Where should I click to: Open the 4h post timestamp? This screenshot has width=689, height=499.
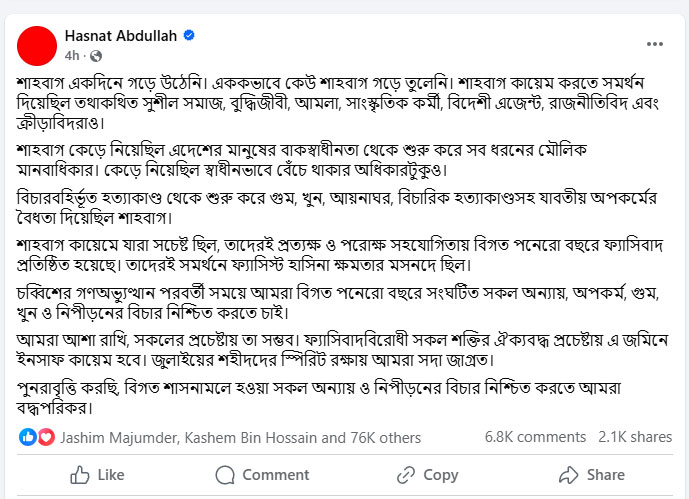tap(72, 56)
